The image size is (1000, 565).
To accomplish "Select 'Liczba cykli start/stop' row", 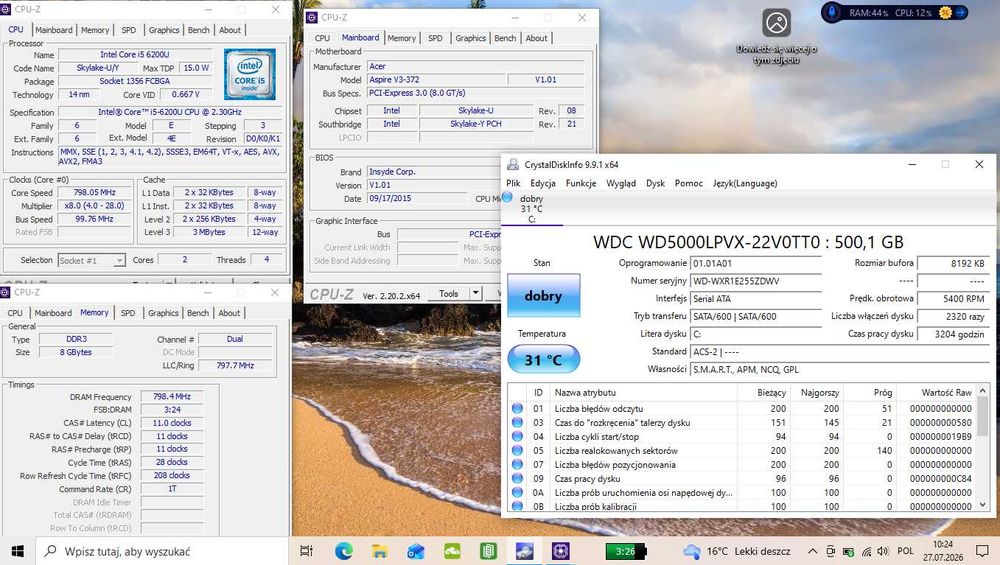I will (x=742, y=436).
